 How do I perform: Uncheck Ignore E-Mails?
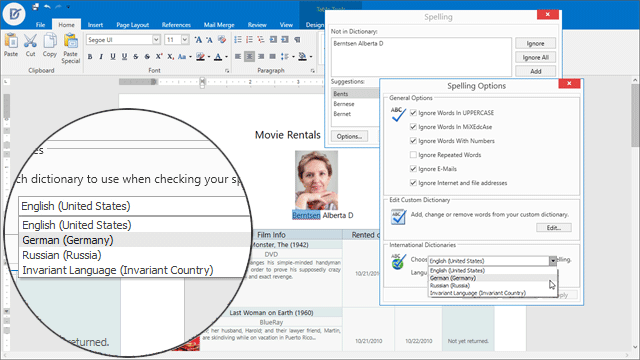(x=413, y=169)
